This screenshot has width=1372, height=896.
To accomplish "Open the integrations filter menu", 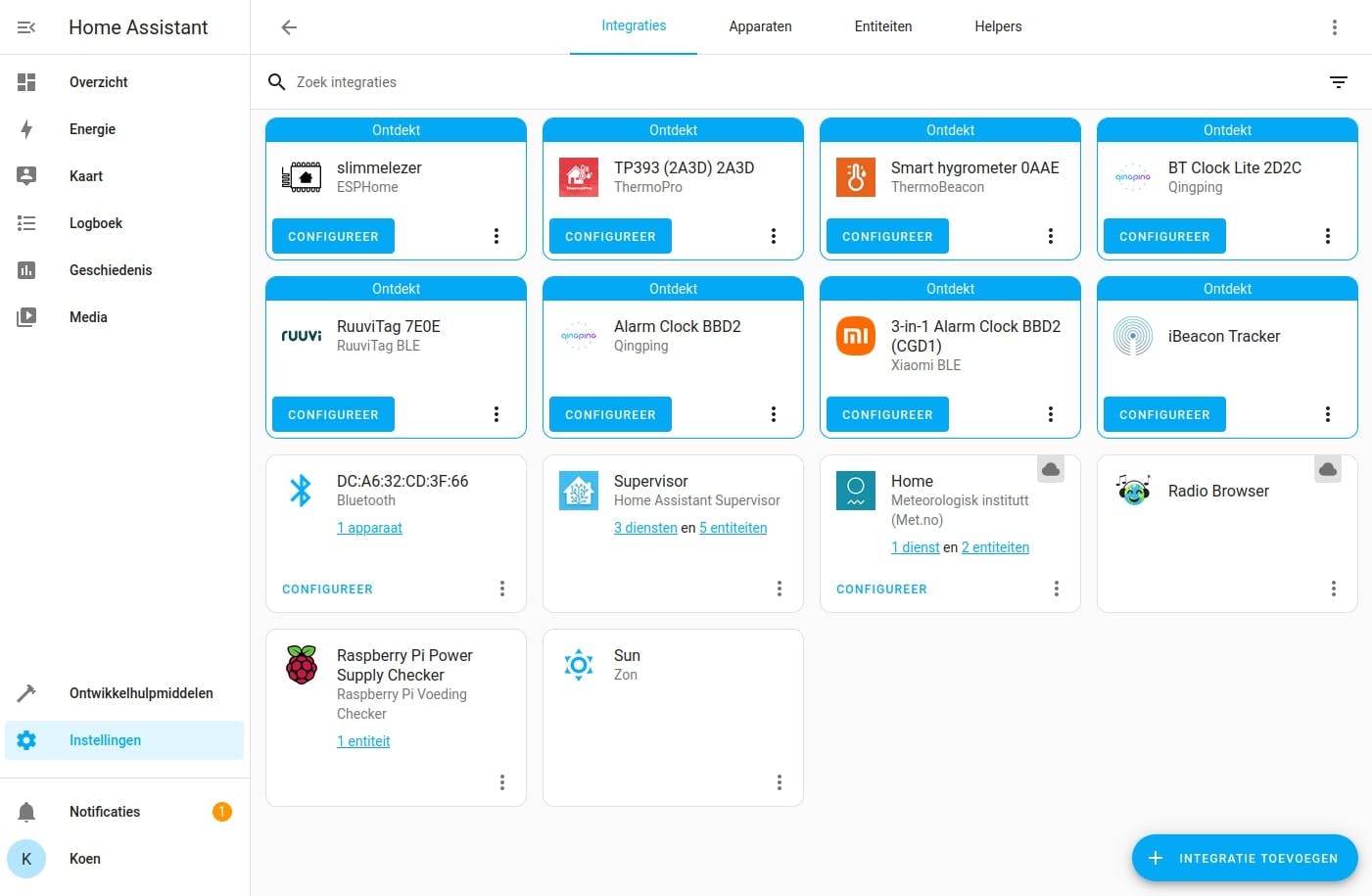I will 1339,82.
